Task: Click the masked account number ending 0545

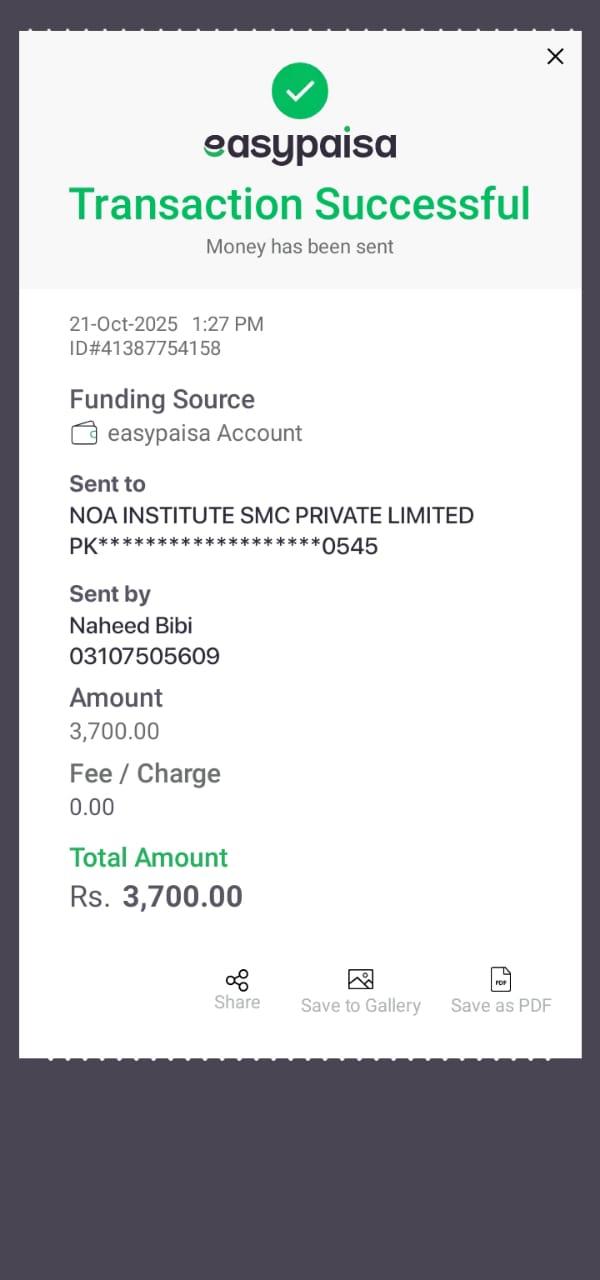Action: tap(223, 547)
